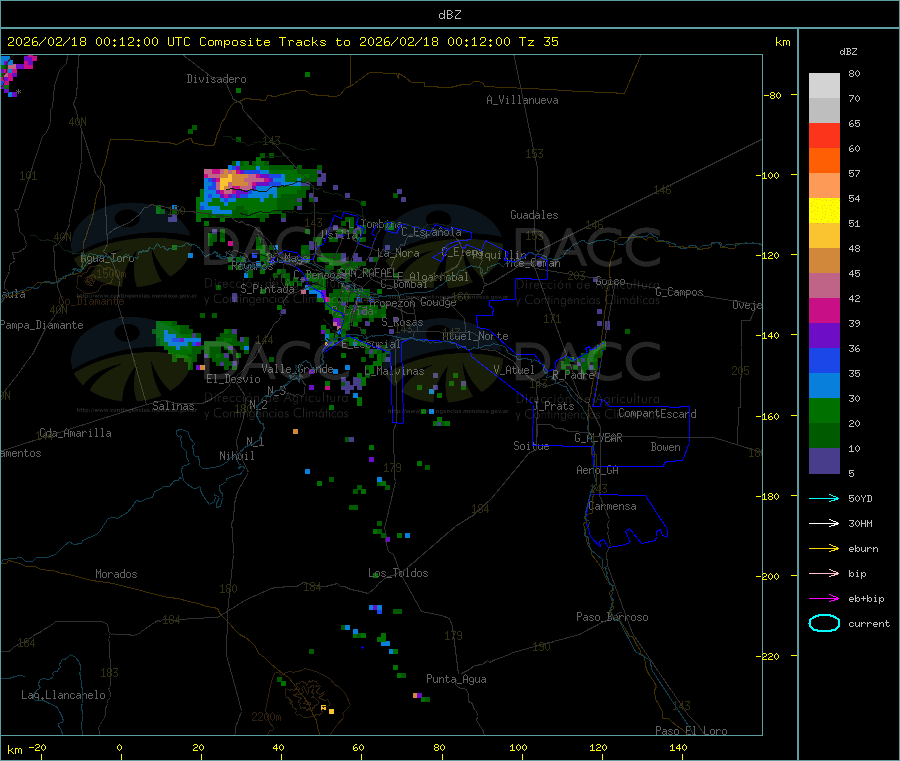Click the Atuel_Norte map label
900x761 pixels.
point(475,336)
